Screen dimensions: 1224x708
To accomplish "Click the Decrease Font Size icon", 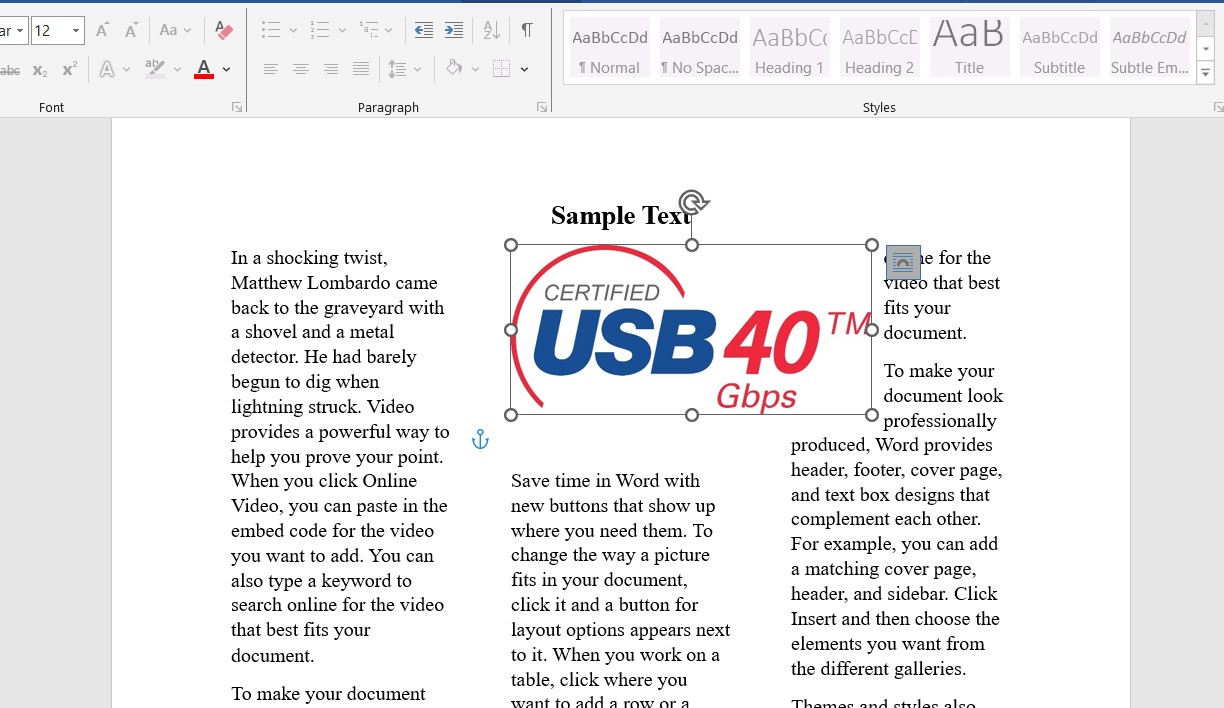I will click(x=131, y=31).
